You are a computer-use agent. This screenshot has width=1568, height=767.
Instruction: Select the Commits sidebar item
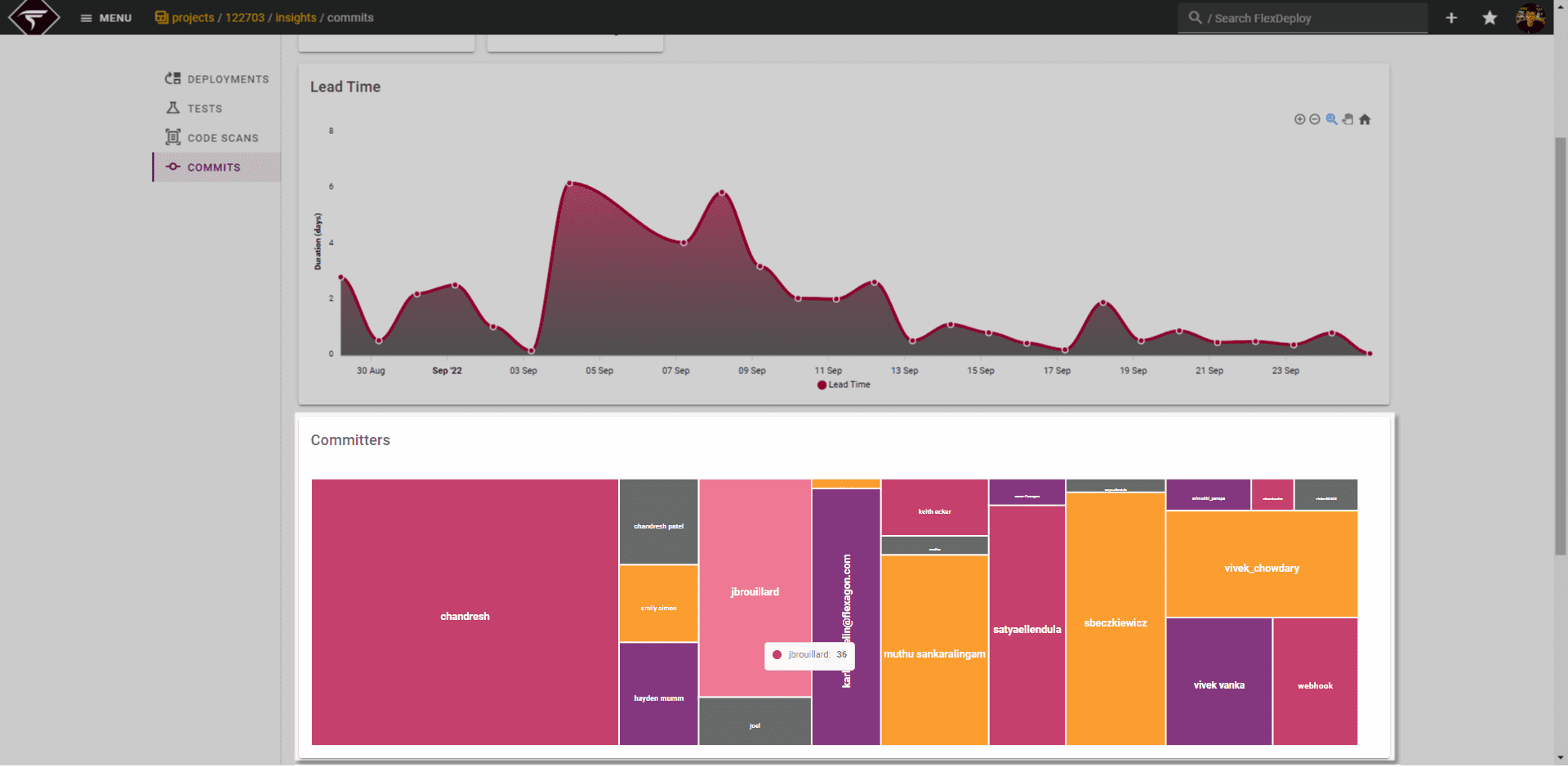216,167
